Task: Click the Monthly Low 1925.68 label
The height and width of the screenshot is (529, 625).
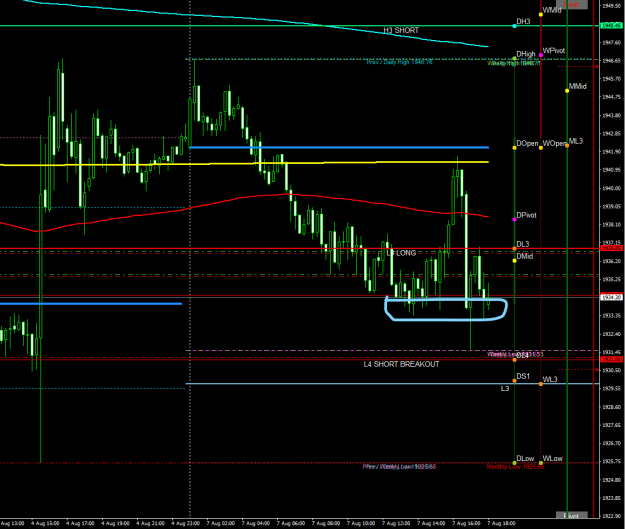Action: pyautogui.click(x=515, y=467)
